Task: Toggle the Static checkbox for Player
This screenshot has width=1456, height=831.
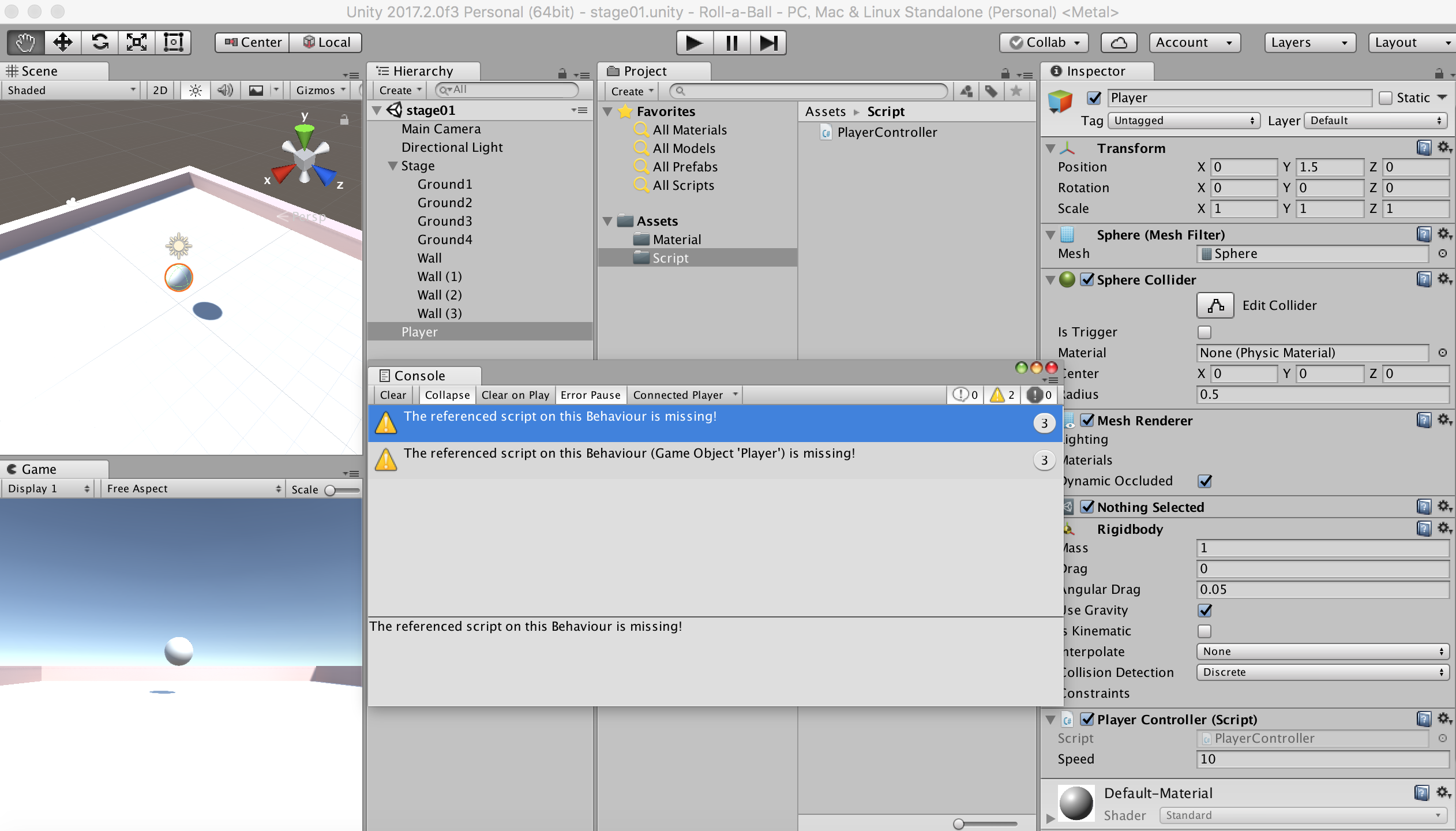Action: click(x=1386, y=98)
